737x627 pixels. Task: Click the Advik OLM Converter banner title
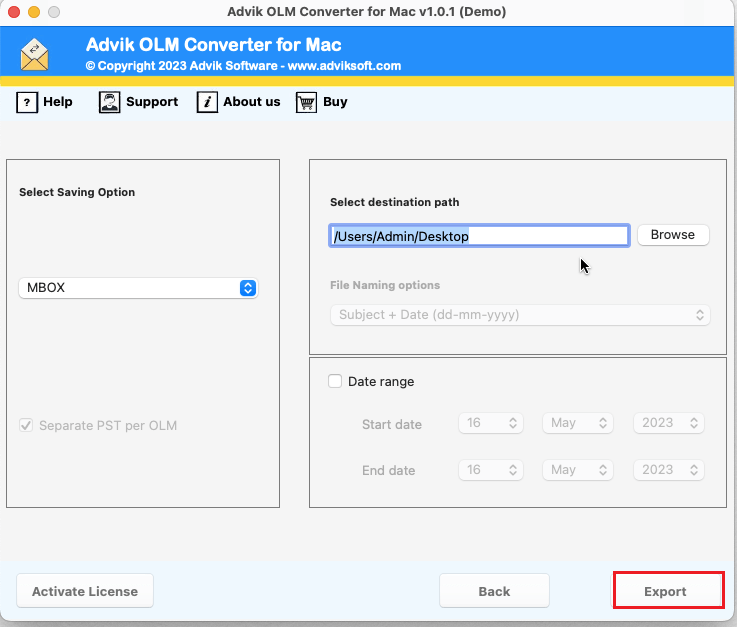(213, 45)
